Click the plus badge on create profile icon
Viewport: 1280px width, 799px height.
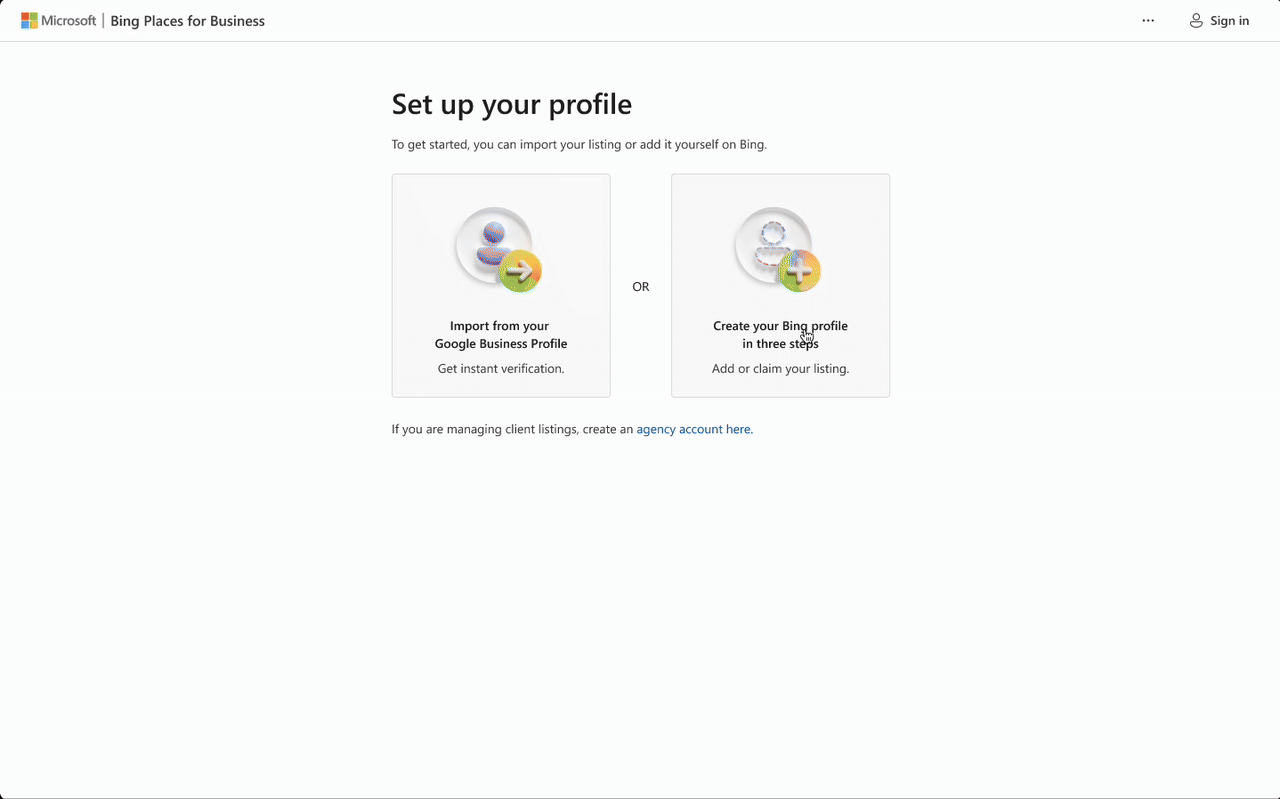tap(800, 271)
